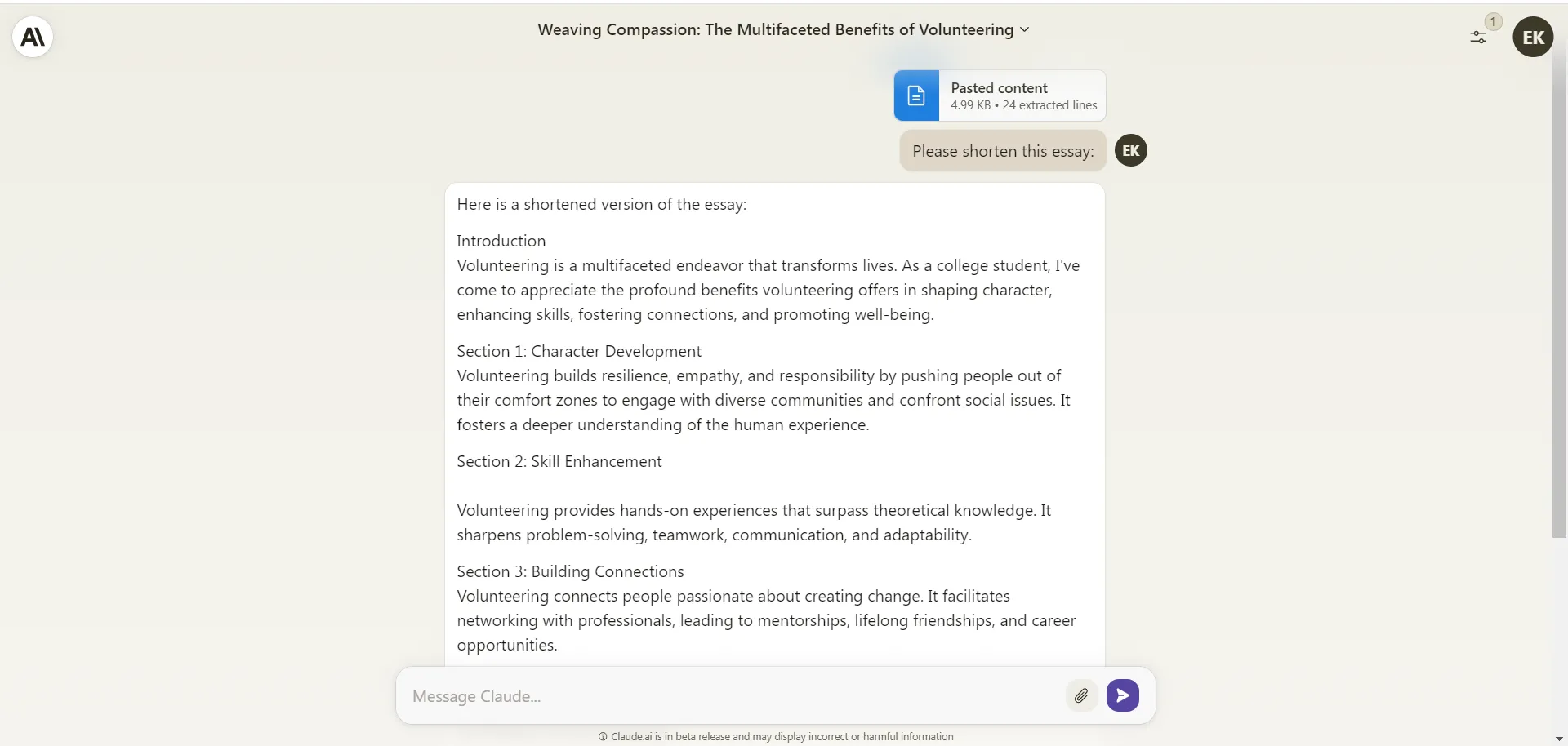Click the Anthropic logo home icon
This screenshot has height=746, width=1568.
(33, 37)
